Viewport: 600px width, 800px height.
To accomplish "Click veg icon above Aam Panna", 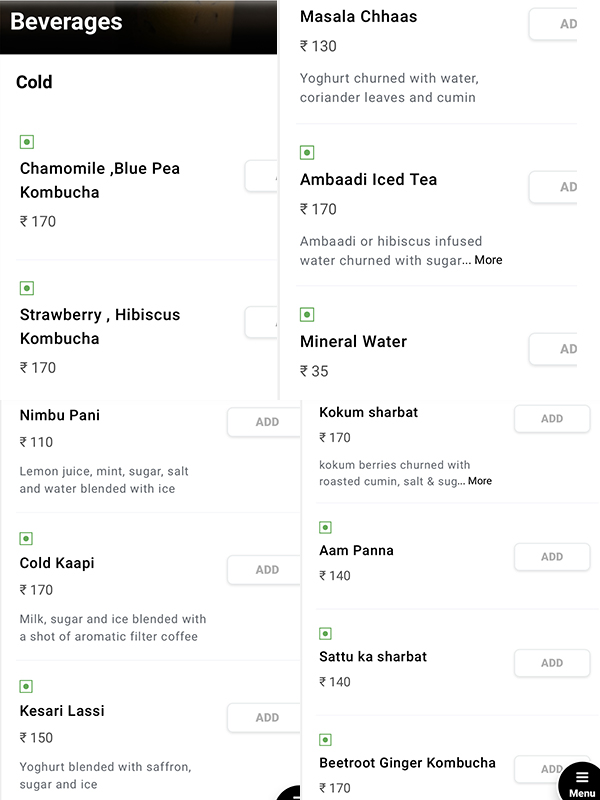I will click(325, 527).
